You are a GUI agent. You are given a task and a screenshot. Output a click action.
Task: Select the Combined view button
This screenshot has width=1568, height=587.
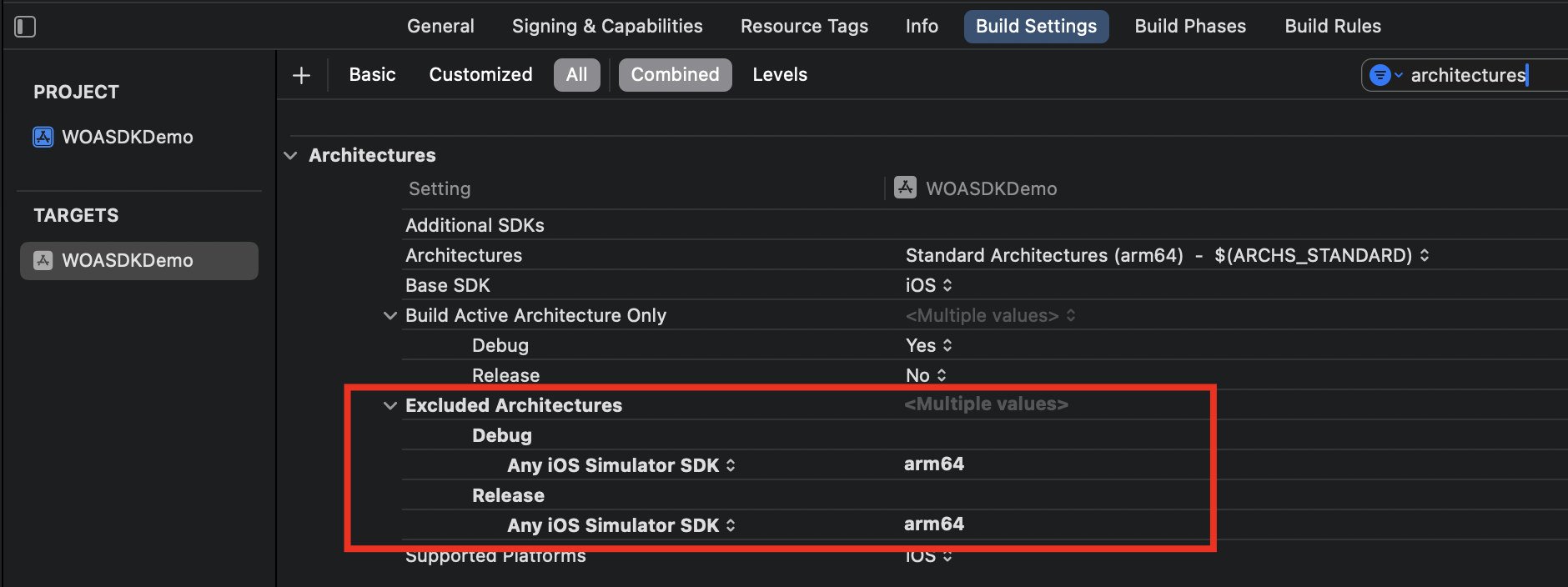click(675, 75)
